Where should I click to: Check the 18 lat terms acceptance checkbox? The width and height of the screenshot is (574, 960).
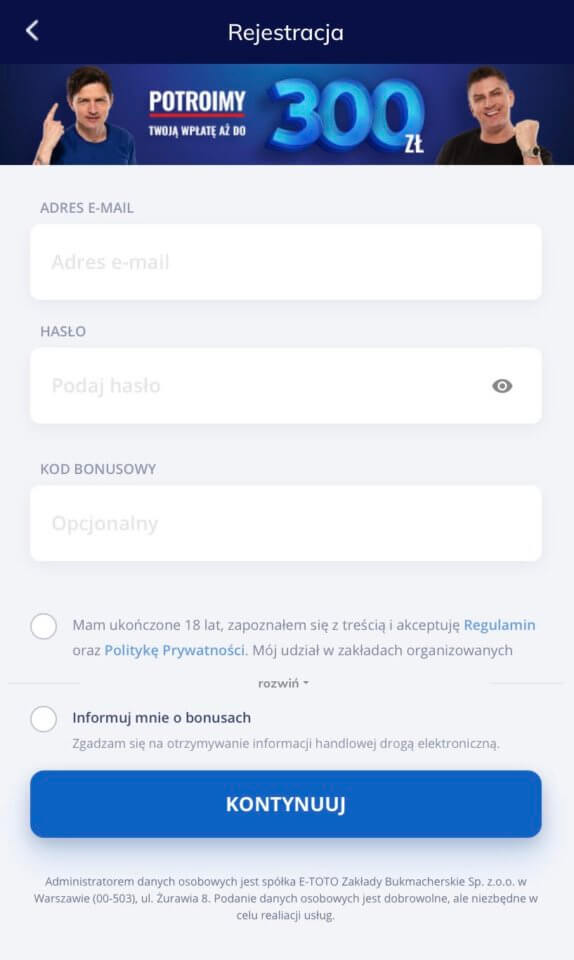[x=43, y=626]
